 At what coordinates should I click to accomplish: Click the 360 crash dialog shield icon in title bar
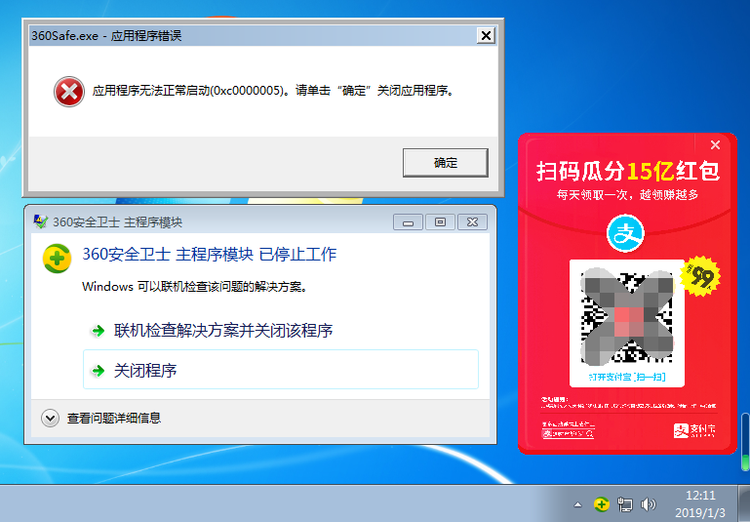(x=41, y=222)
